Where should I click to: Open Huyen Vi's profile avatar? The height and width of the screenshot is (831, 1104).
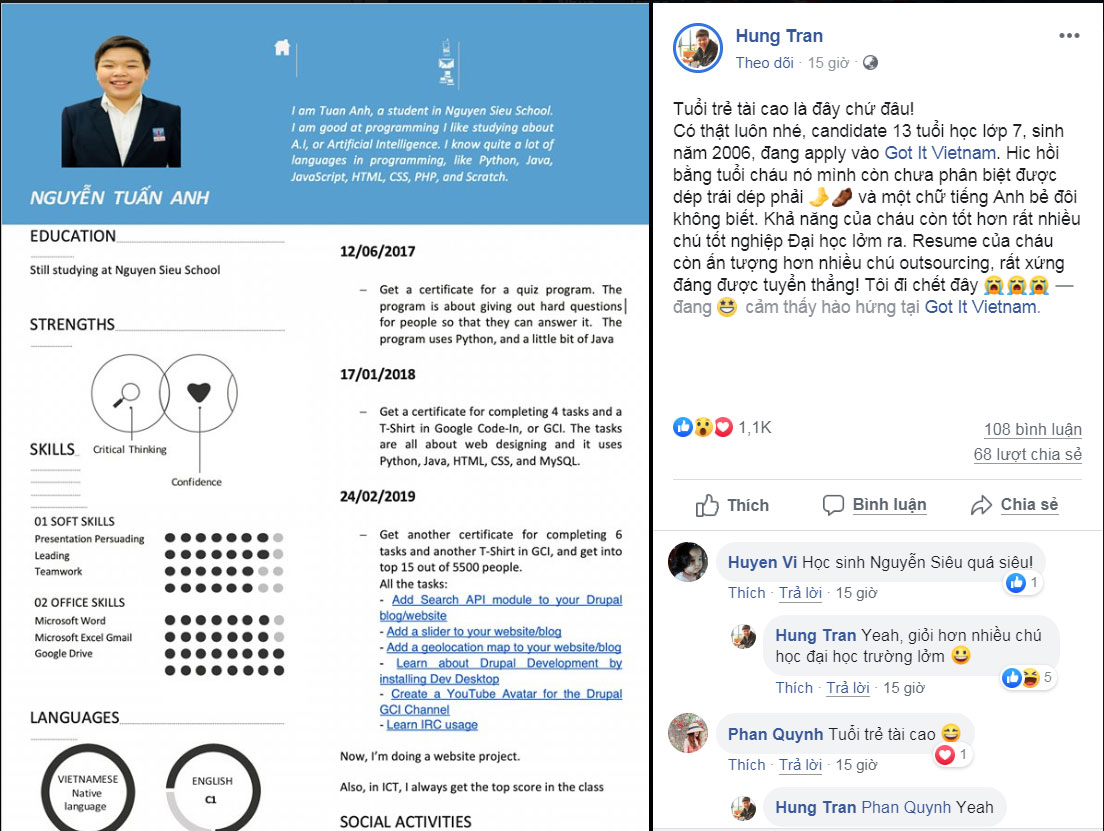[x=688, y=562]
